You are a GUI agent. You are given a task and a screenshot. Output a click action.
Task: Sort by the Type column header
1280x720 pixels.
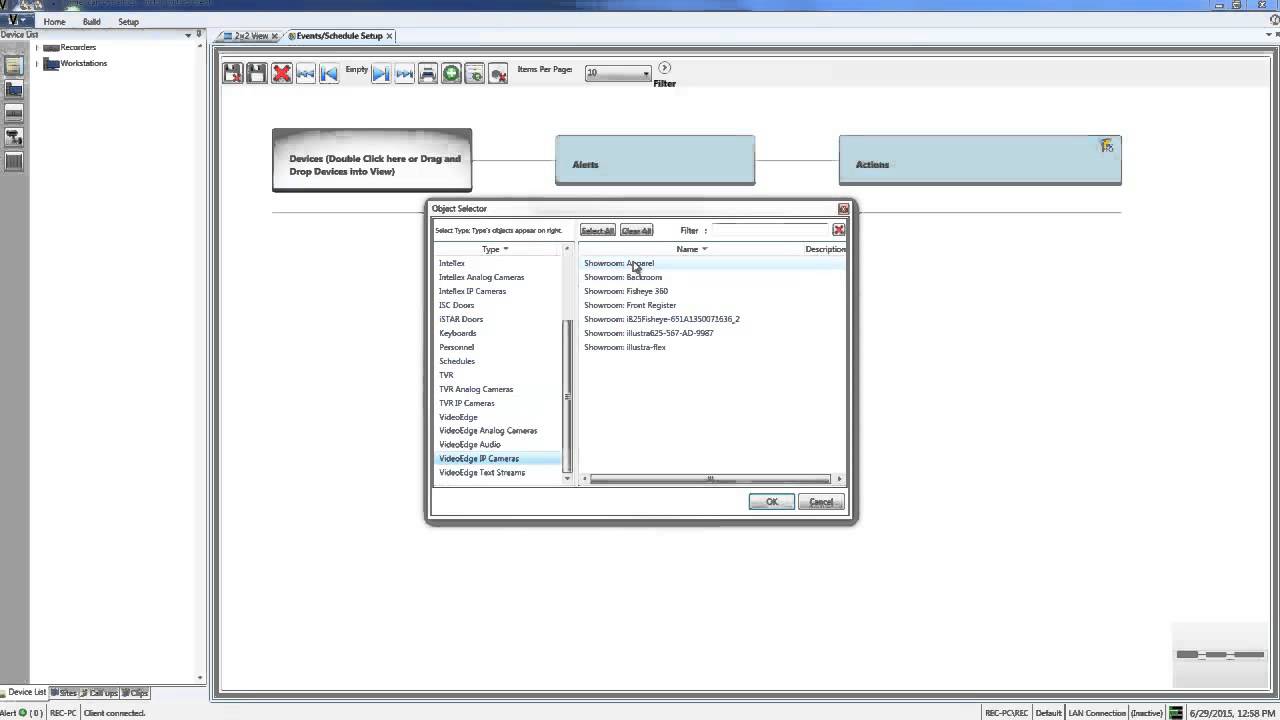[x=496, y=249]
